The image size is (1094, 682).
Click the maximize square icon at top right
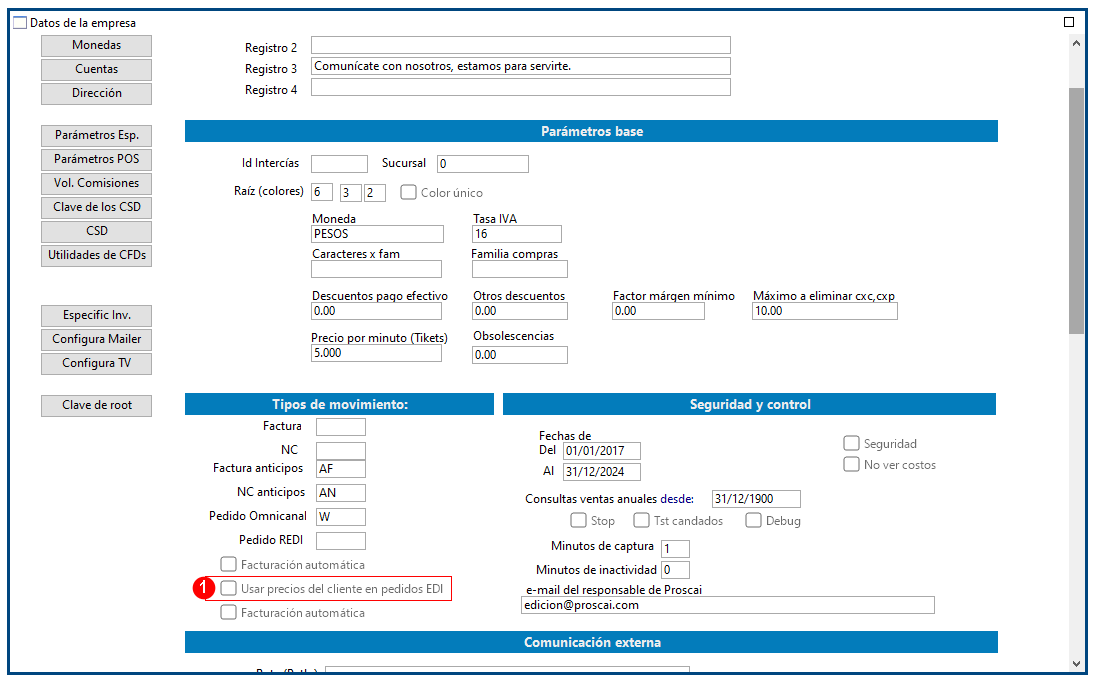pyautogui.click(x=1068, y=22)
